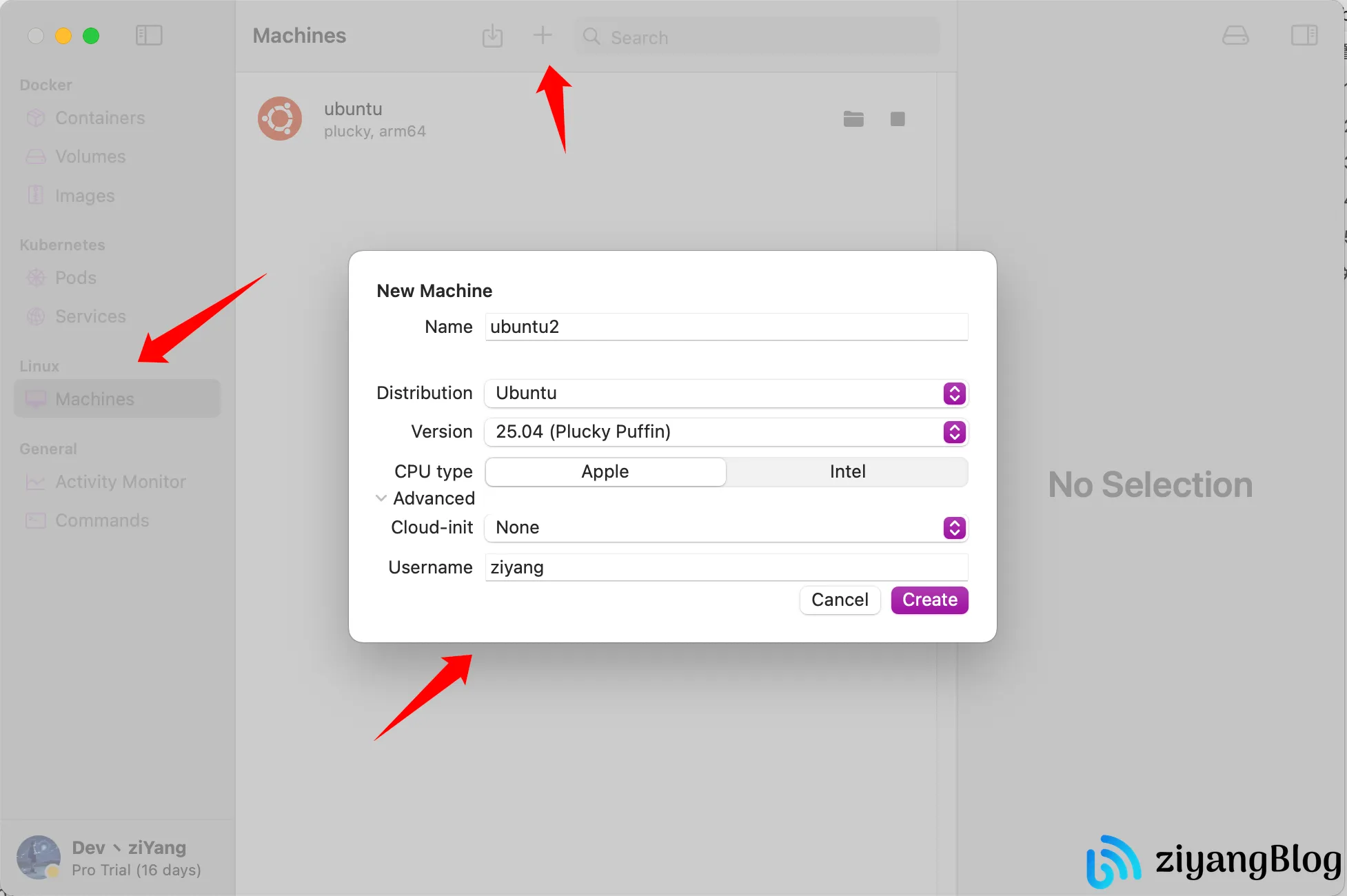Select Apple CPU type

click(605, 472)
